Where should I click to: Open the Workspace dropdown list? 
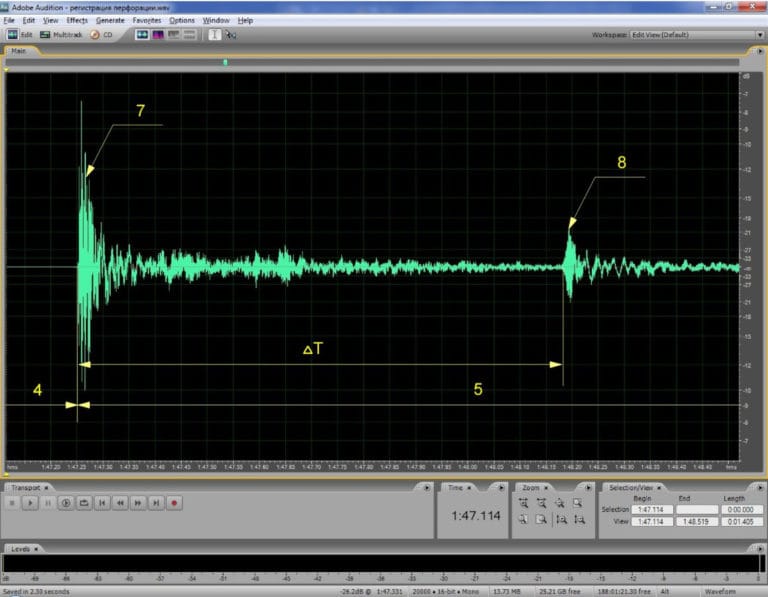click(760, 35)
